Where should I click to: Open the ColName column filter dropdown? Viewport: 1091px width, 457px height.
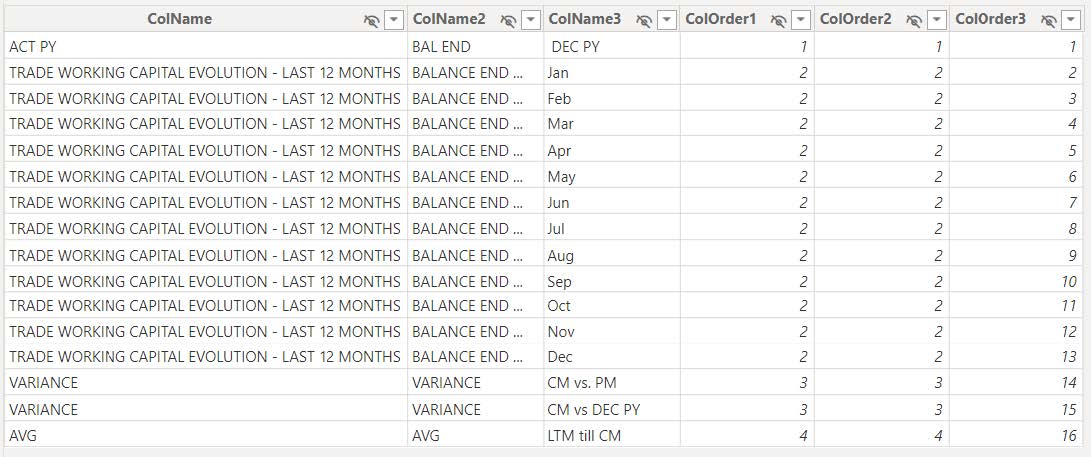coord(394,19)
